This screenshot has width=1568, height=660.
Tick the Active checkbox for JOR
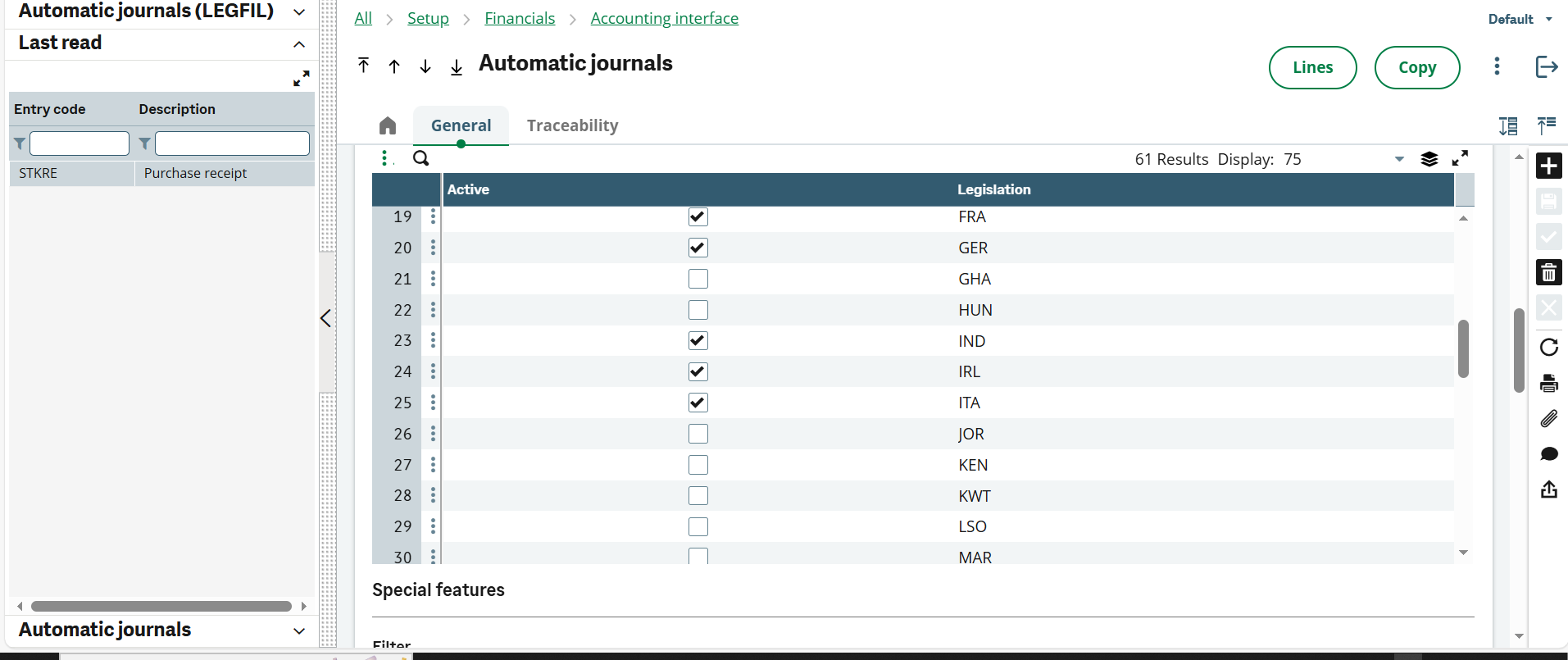coord(698,434)
